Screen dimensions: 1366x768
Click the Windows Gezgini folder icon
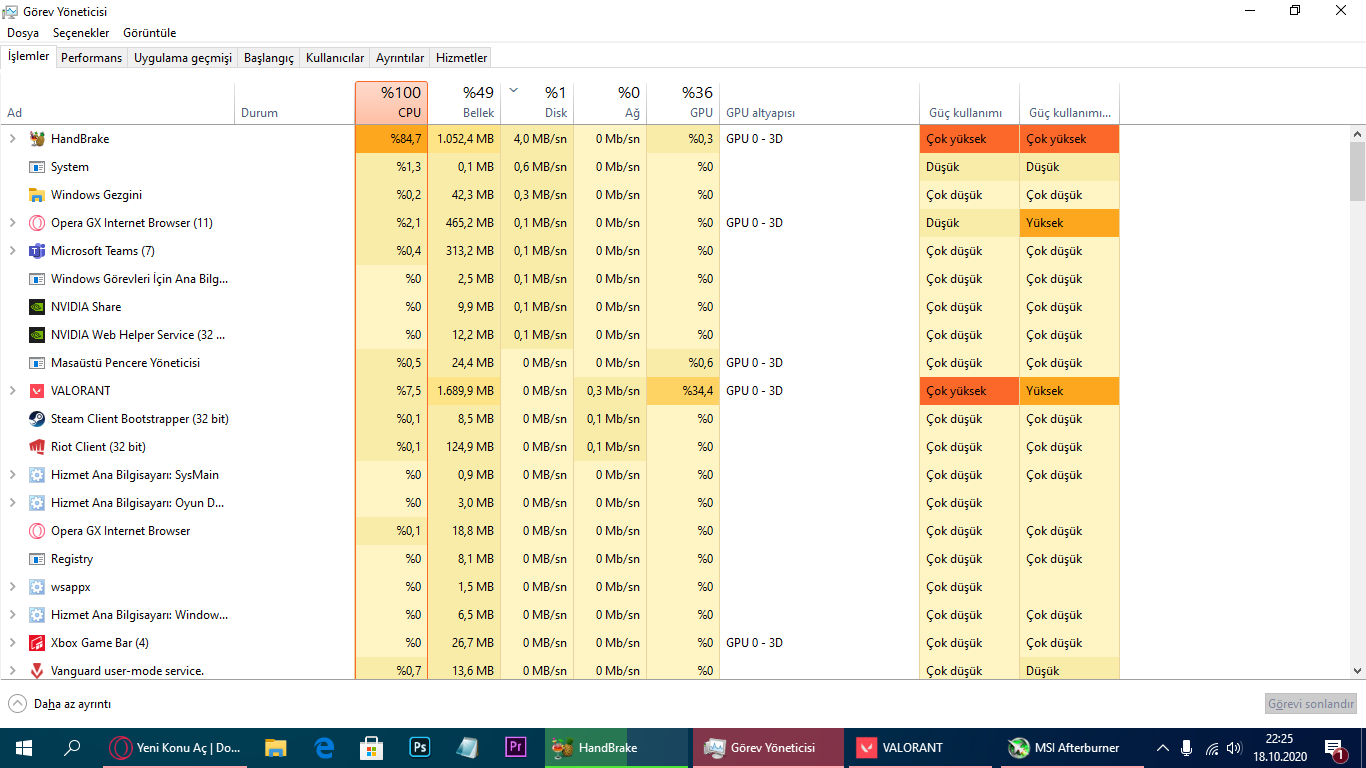(37, 195)
